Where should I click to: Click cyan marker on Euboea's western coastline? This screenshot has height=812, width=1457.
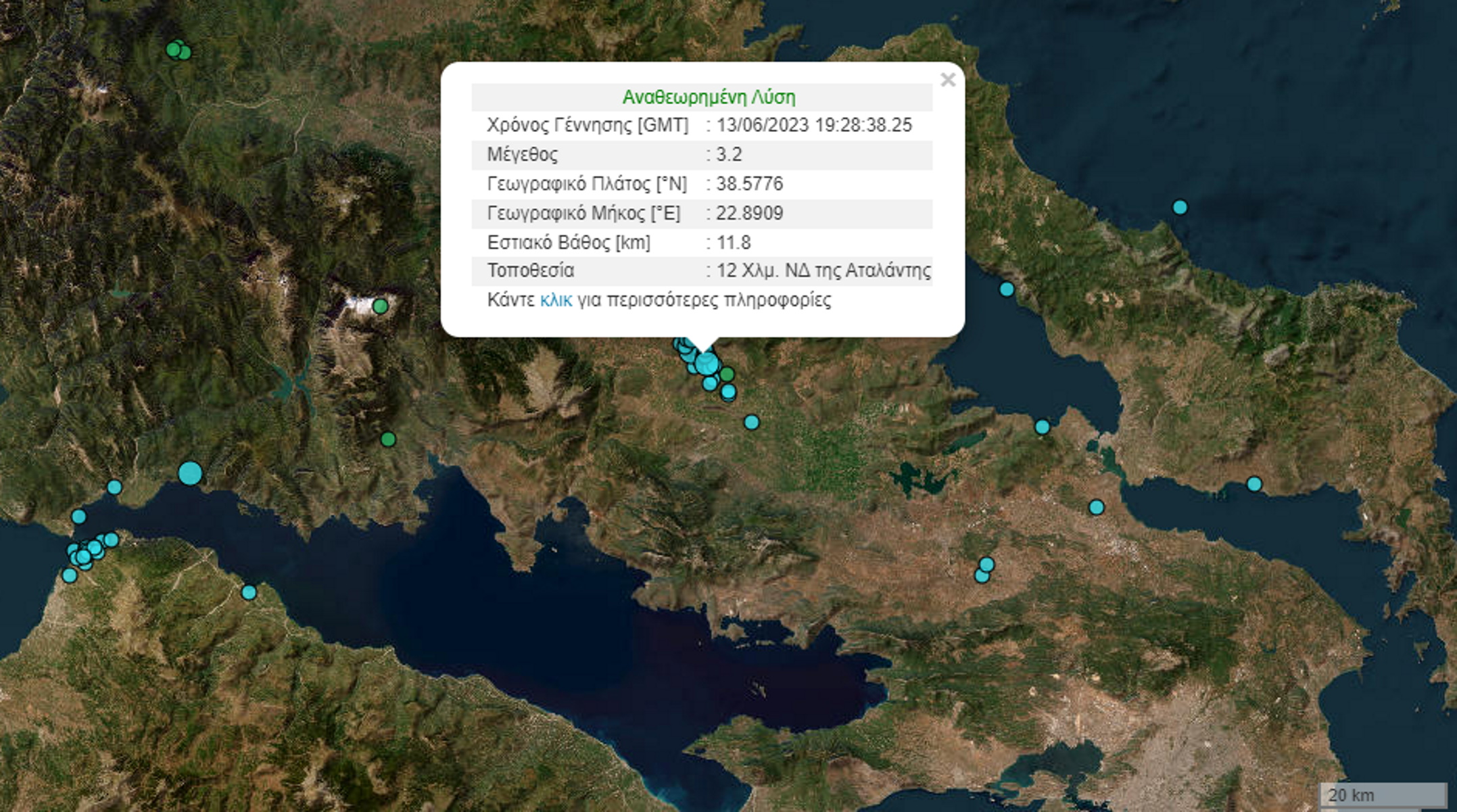[x=1007, y=289]
